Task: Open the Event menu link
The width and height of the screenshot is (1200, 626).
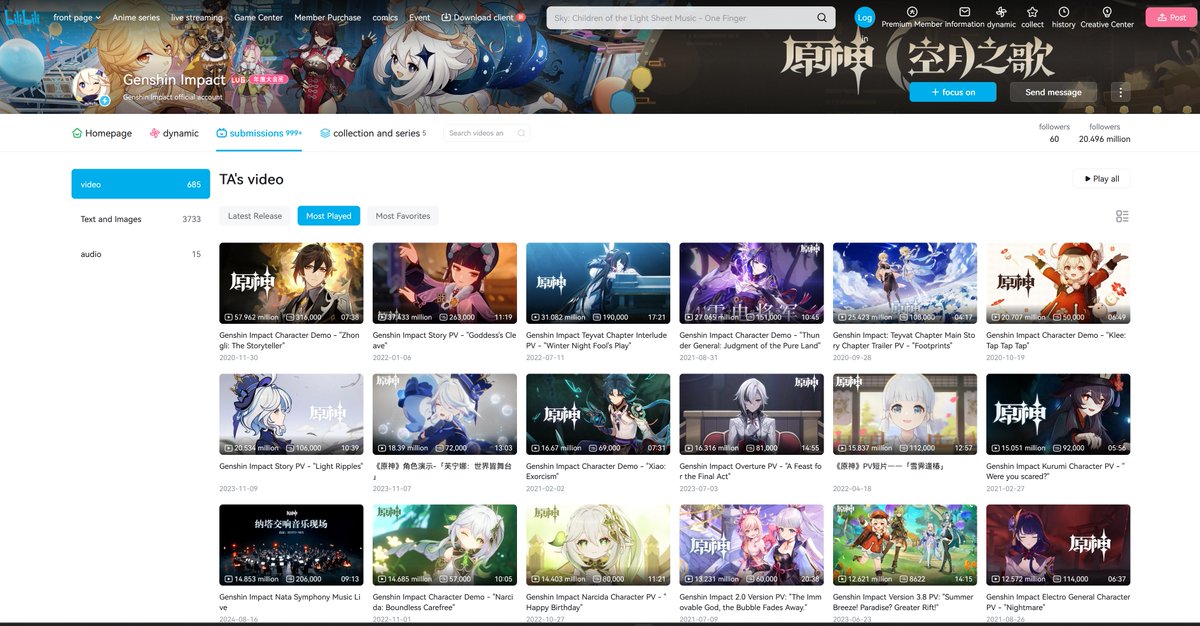Action: pyautogui.click(x=419, y=18)
